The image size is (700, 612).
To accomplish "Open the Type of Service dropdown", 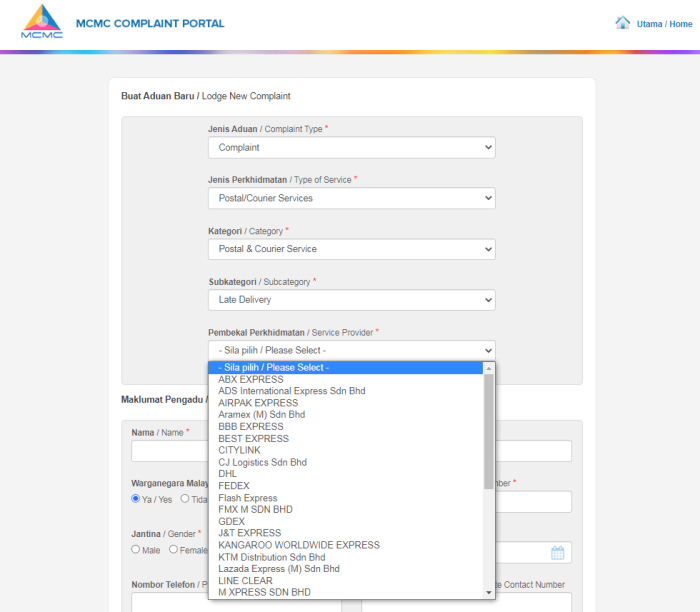I will pyautogui.click(x=351, y=198).
